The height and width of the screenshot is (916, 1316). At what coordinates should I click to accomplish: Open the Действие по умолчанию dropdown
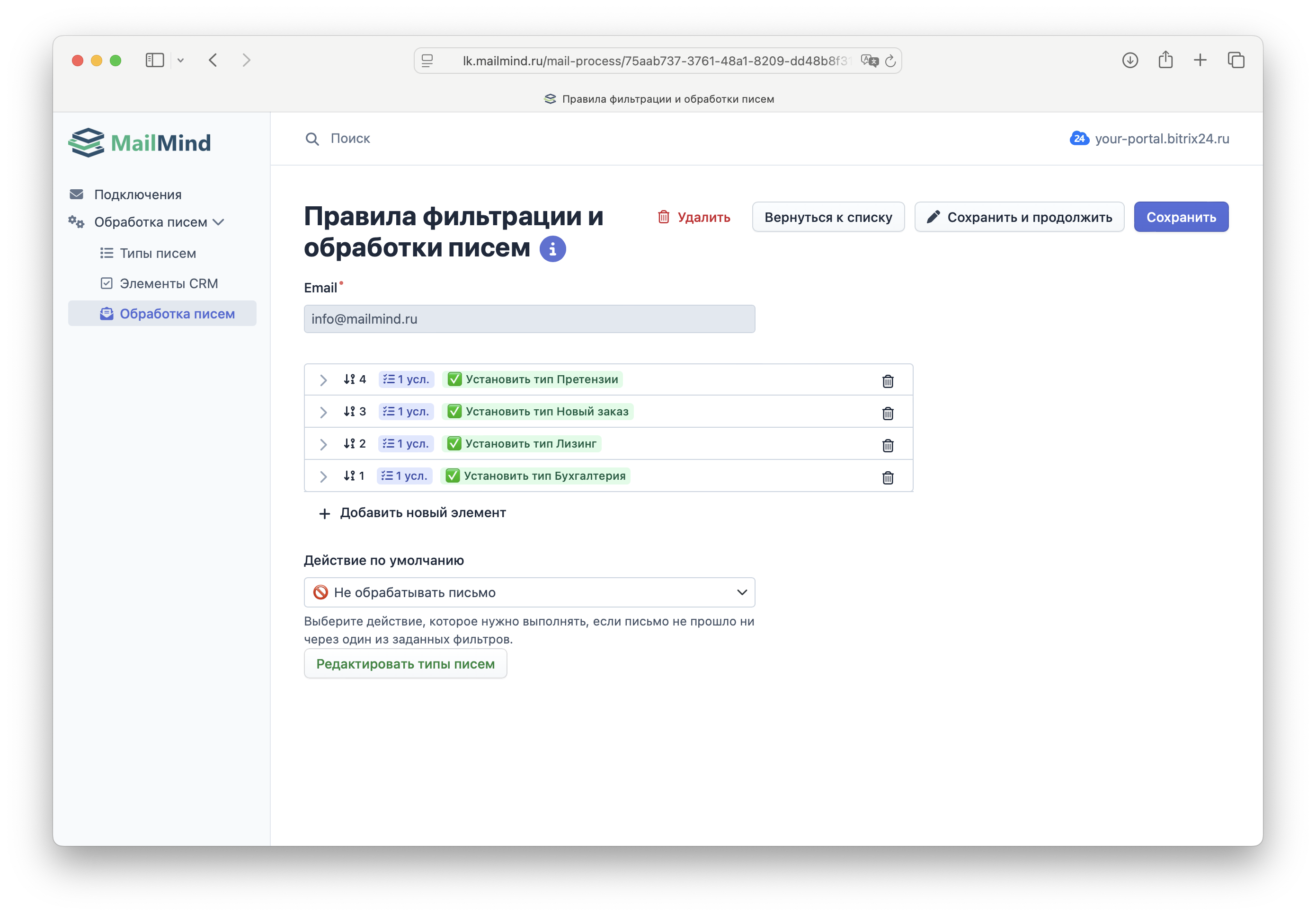coord(528,592)
